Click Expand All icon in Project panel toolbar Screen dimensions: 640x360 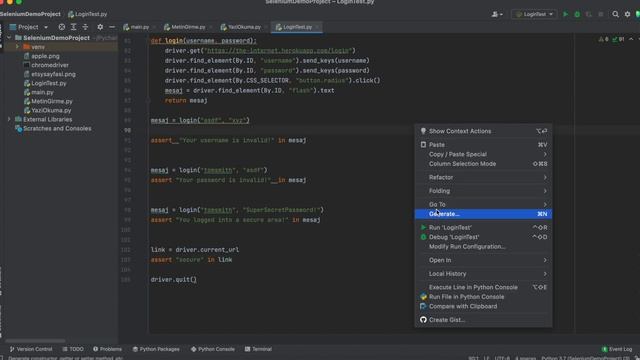click(x=73, y=27)
